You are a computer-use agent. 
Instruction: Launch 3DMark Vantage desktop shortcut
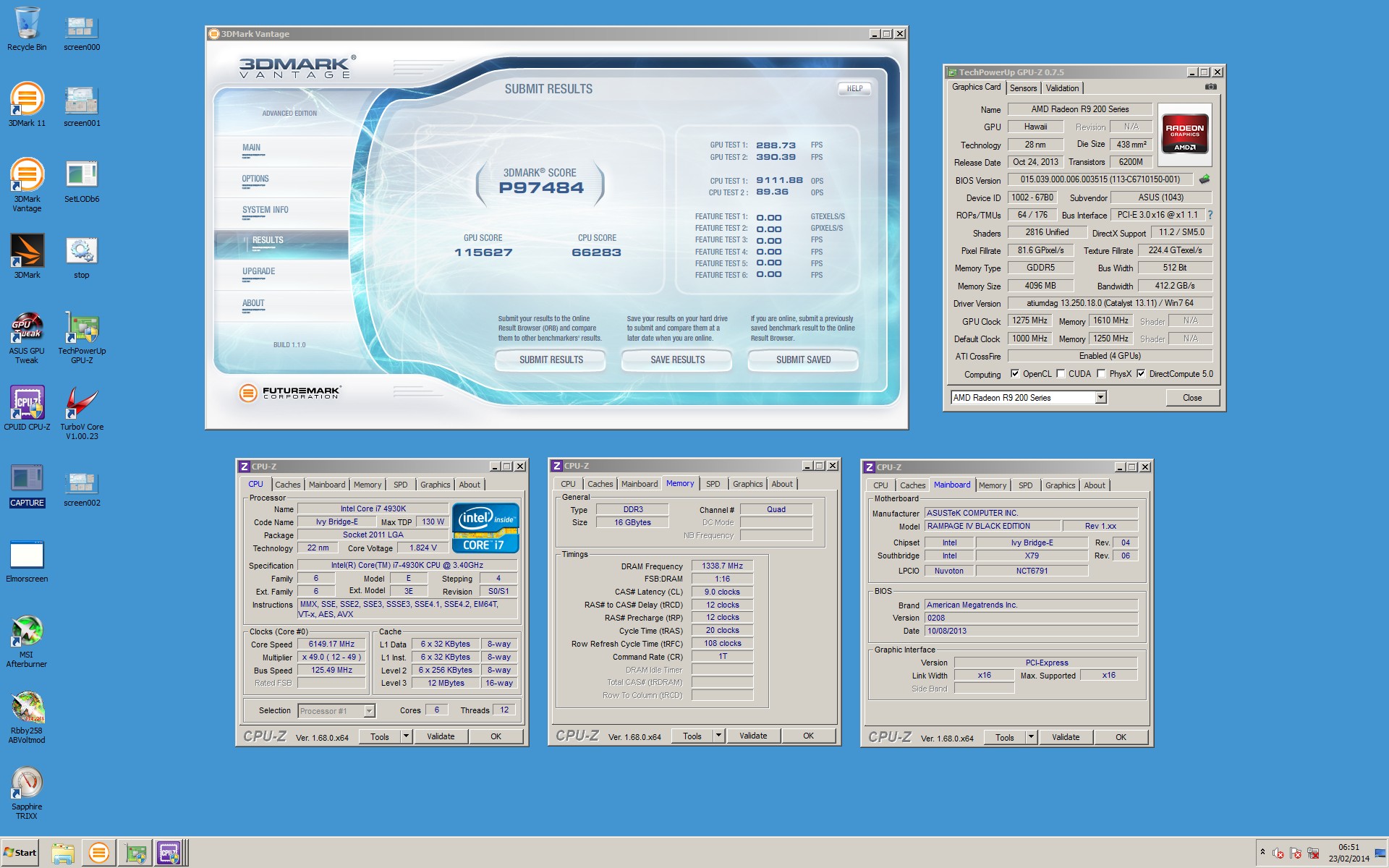point(27,185)
